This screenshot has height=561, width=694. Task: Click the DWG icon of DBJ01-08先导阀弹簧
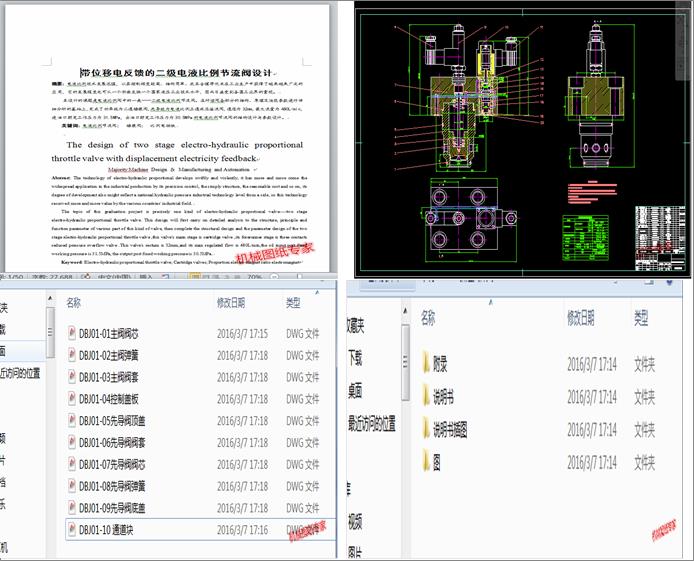[72, 485]
